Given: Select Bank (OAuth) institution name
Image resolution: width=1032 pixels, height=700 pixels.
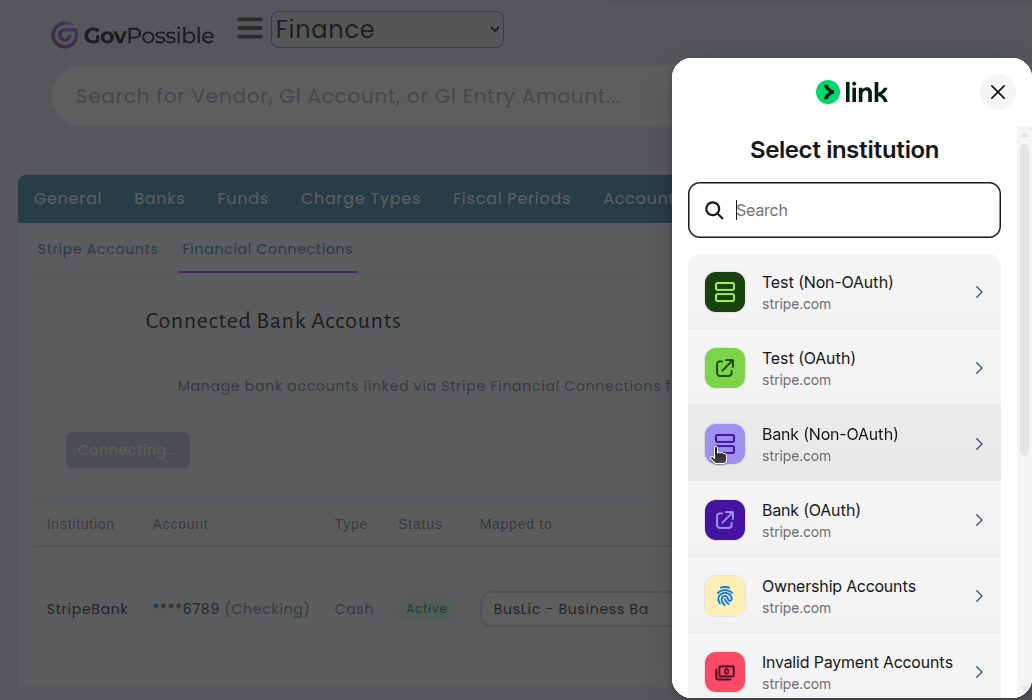Looking at the screenshot, I should coord(811,511).
